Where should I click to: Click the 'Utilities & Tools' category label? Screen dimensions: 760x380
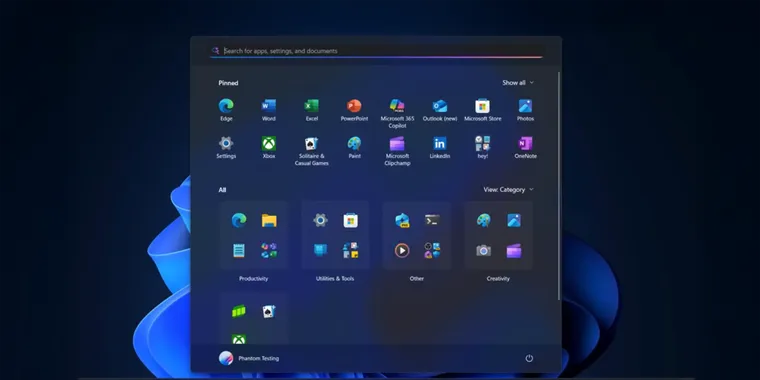335,279
